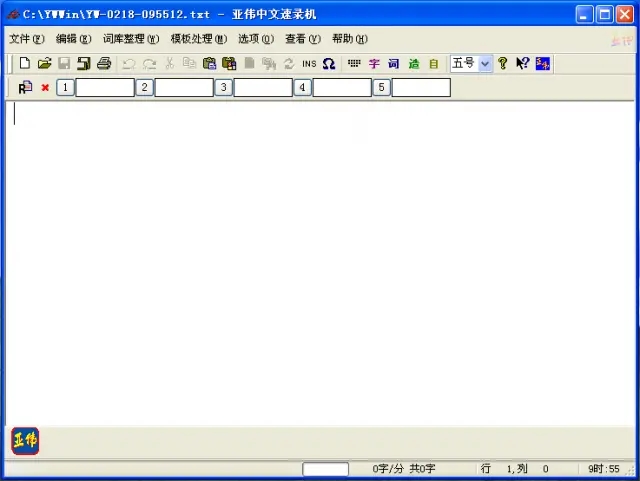Click the grayed replace arrows icon
640x481 pixels.
[x=289, y=63]
